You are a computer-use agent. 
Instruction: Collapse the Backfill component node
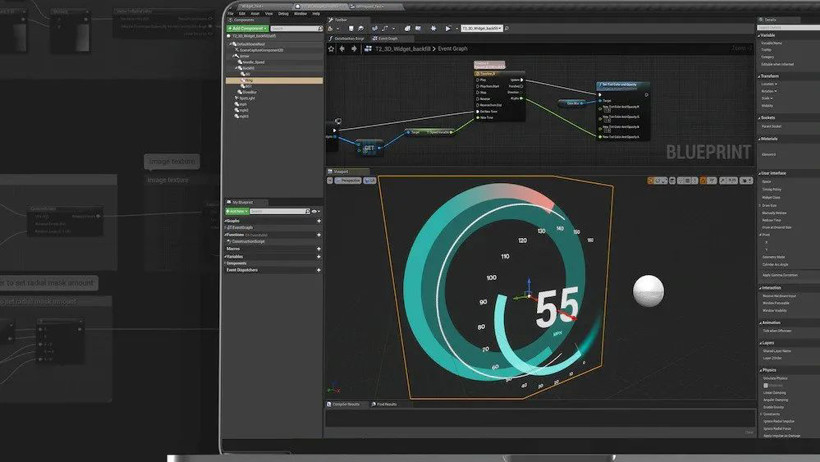point(236,68)
